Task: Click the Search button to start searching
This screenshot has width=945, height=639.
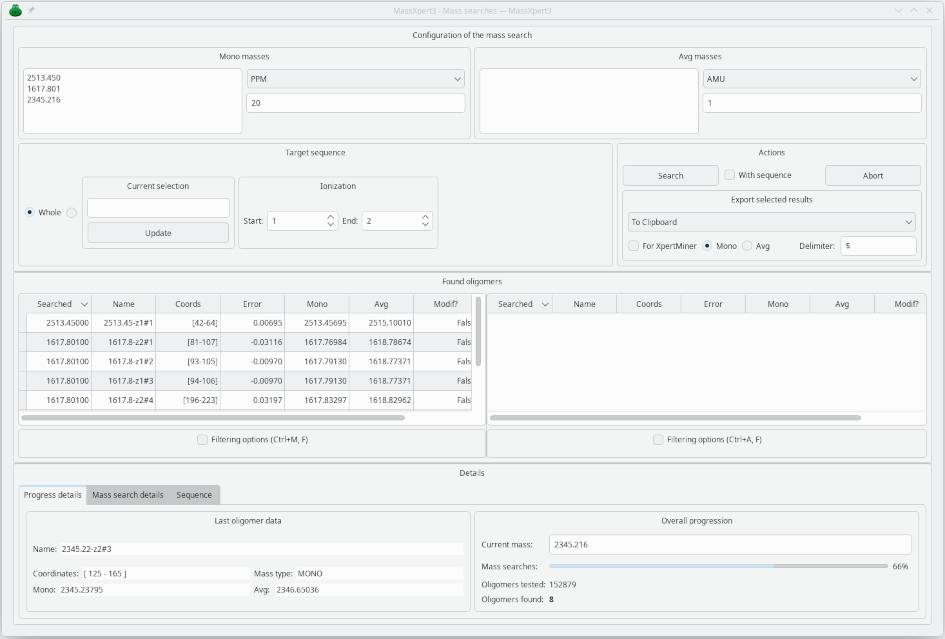Action: point(670,175)
